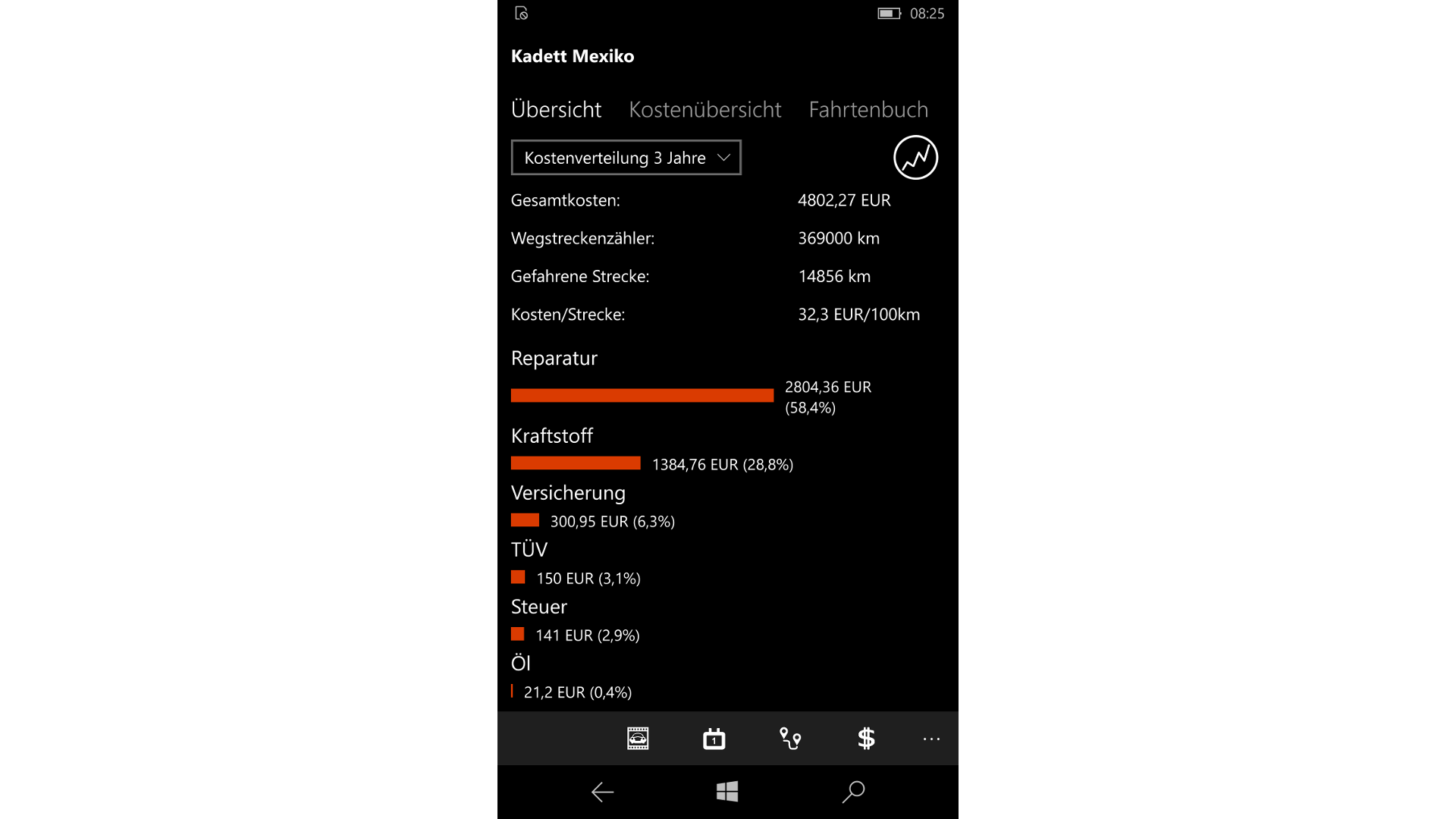
Task: Open the calendar reminder icon
Action: pyautogui.click(x=714, y=738)
